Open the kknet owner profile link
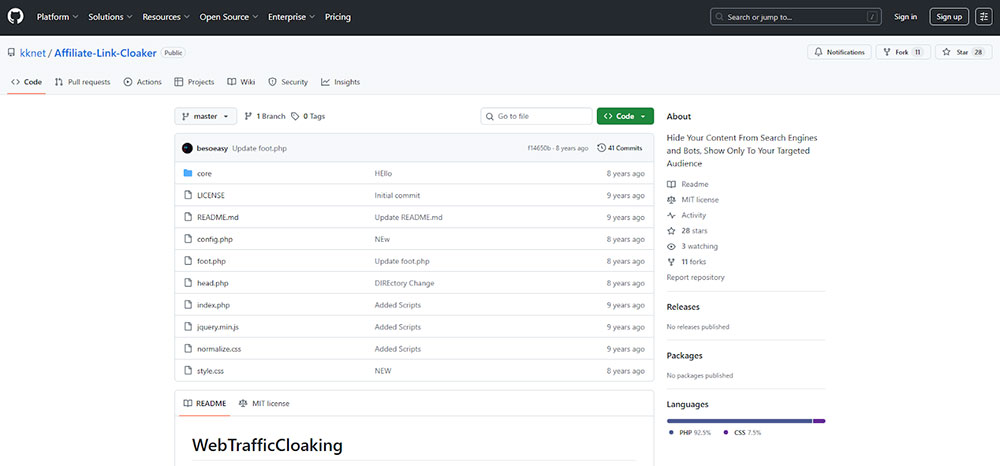 point(33,54)
